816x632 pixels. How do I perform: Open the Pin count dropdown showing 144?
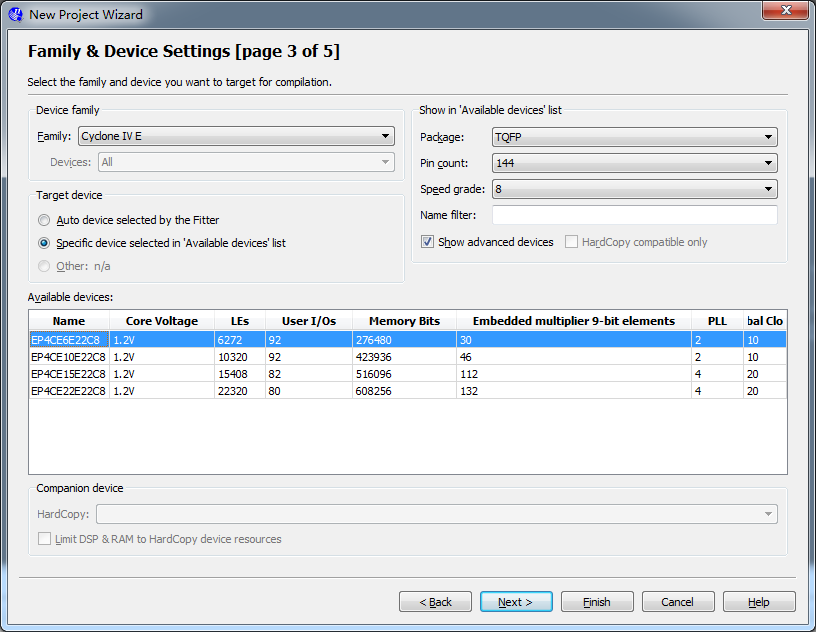634,163
